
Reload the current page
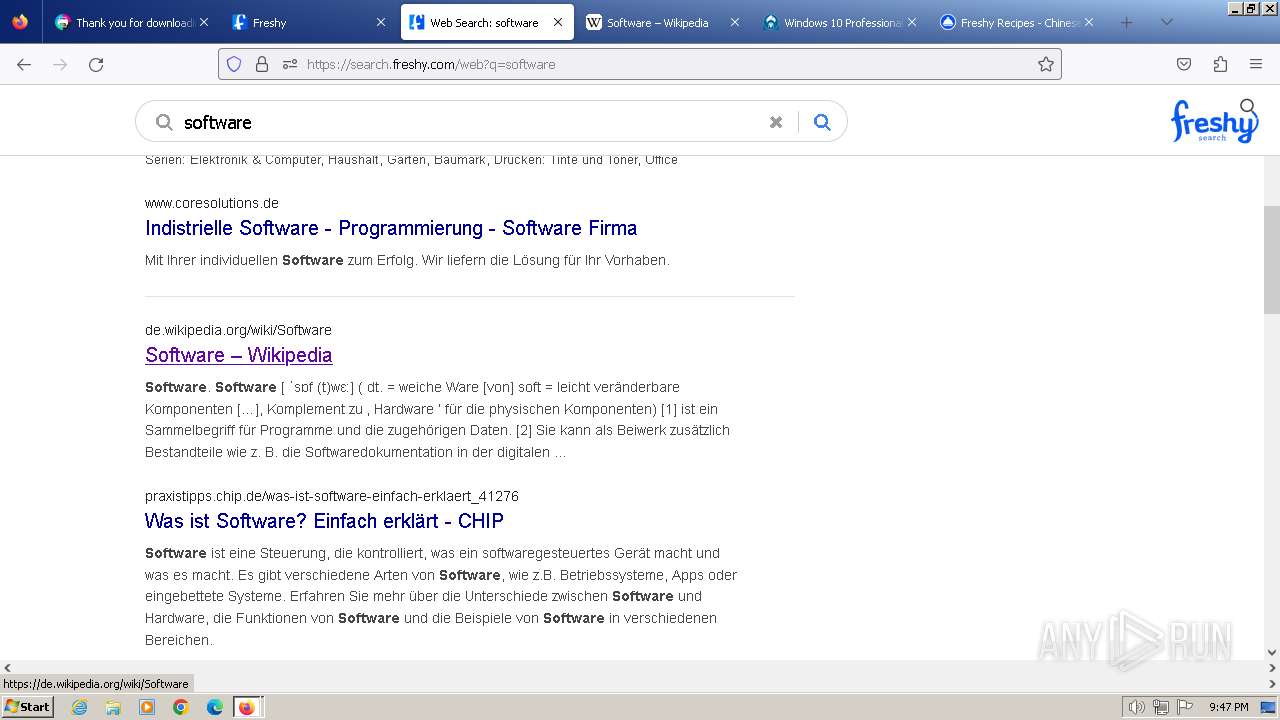tap(96, 64)
